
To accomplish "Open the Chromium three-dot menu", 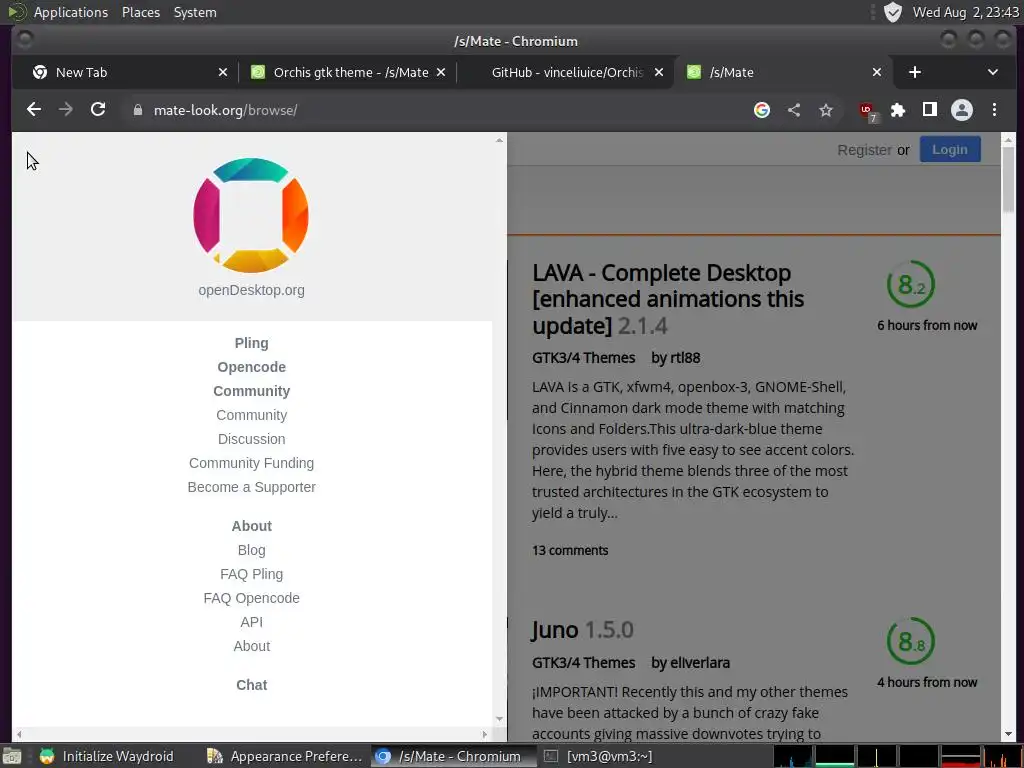I will click(994, 110).
